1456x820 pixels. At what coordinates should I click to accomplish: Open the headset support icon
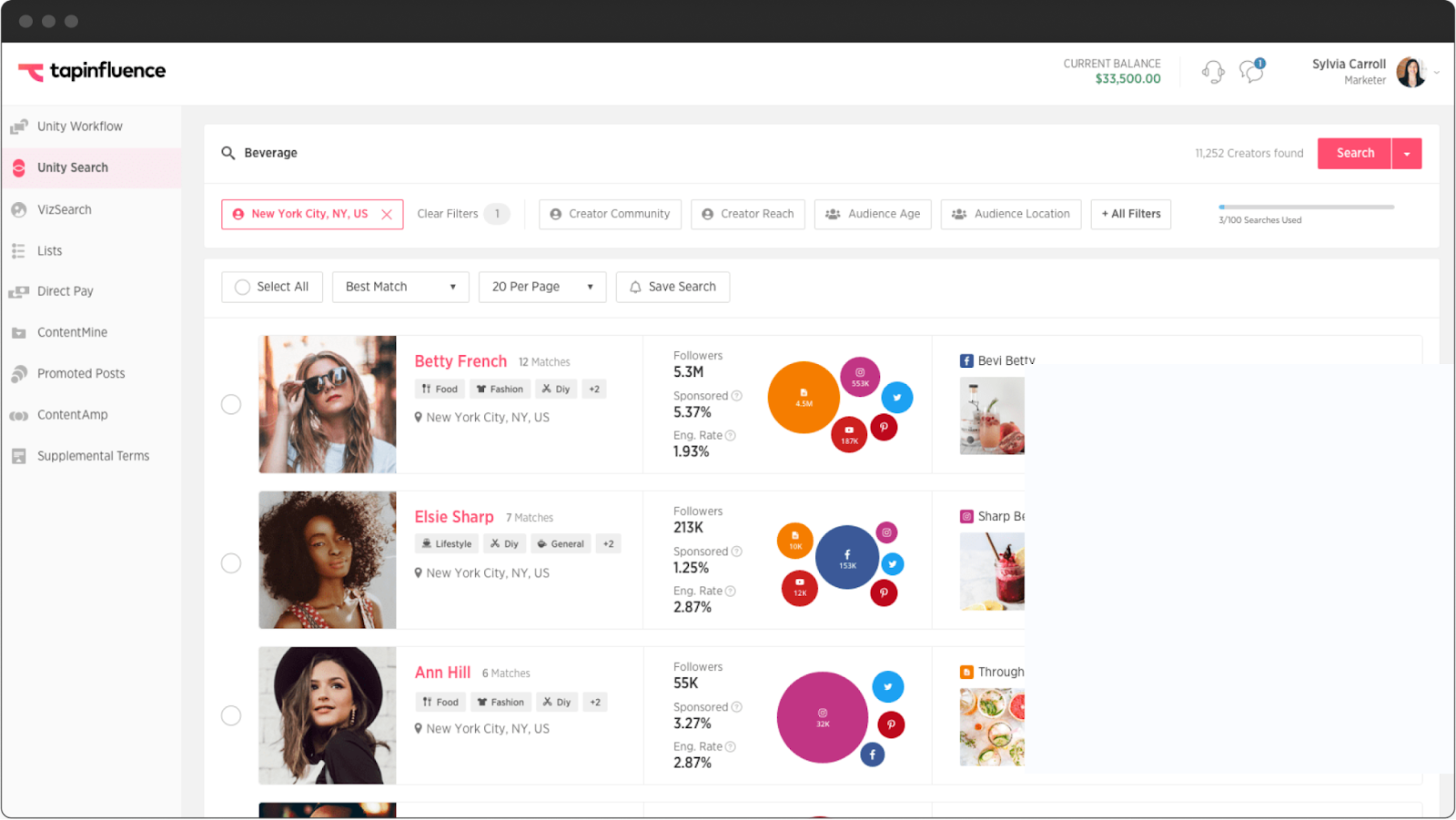(1213, 71)
